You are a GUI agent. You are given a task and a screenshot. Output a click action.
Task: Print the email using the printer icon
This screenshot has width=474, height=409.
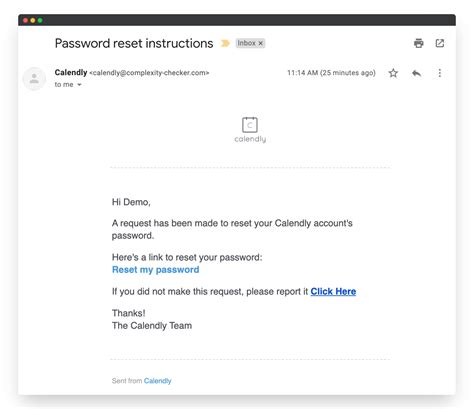(x=419, y=43)
